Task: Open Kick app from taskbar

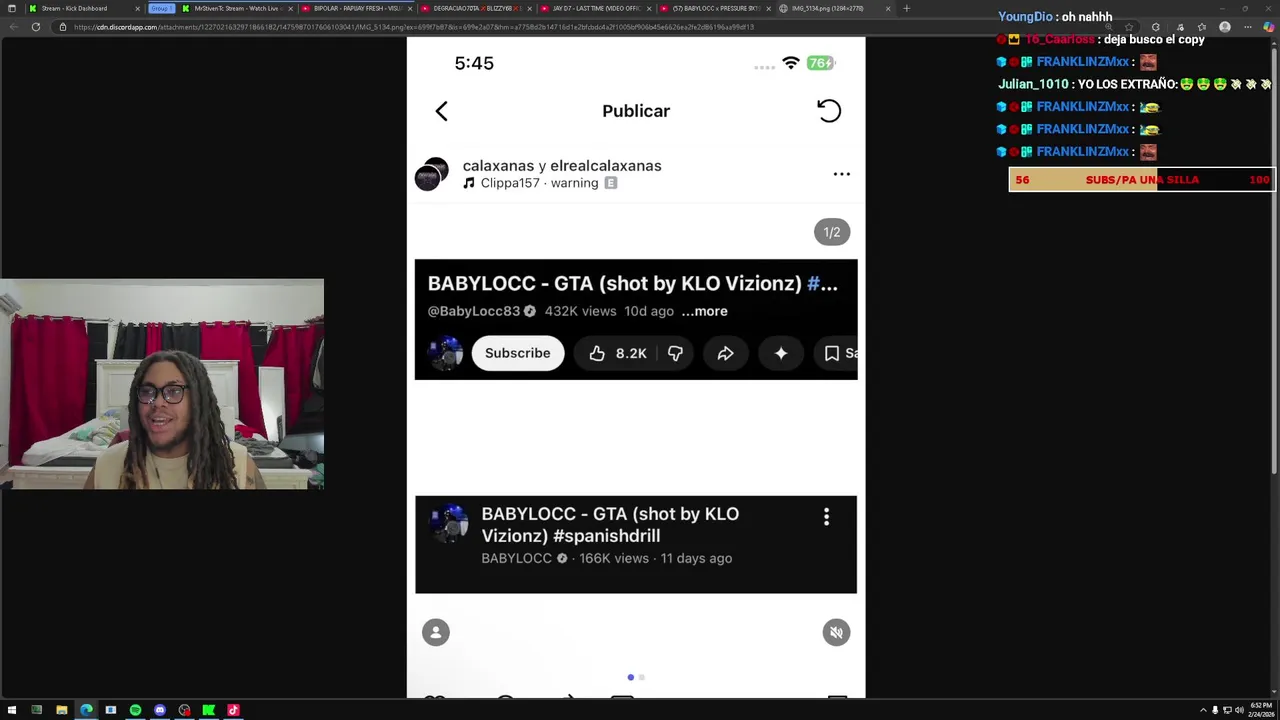Action: pyautogui.click(x=209, y=710)
